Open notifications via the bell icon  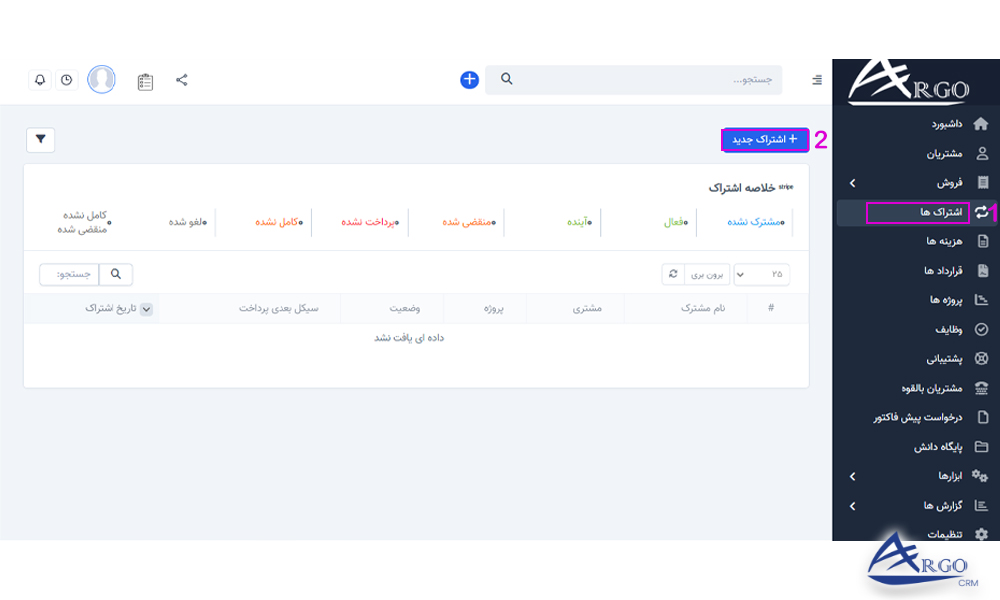tap(39, 79)
